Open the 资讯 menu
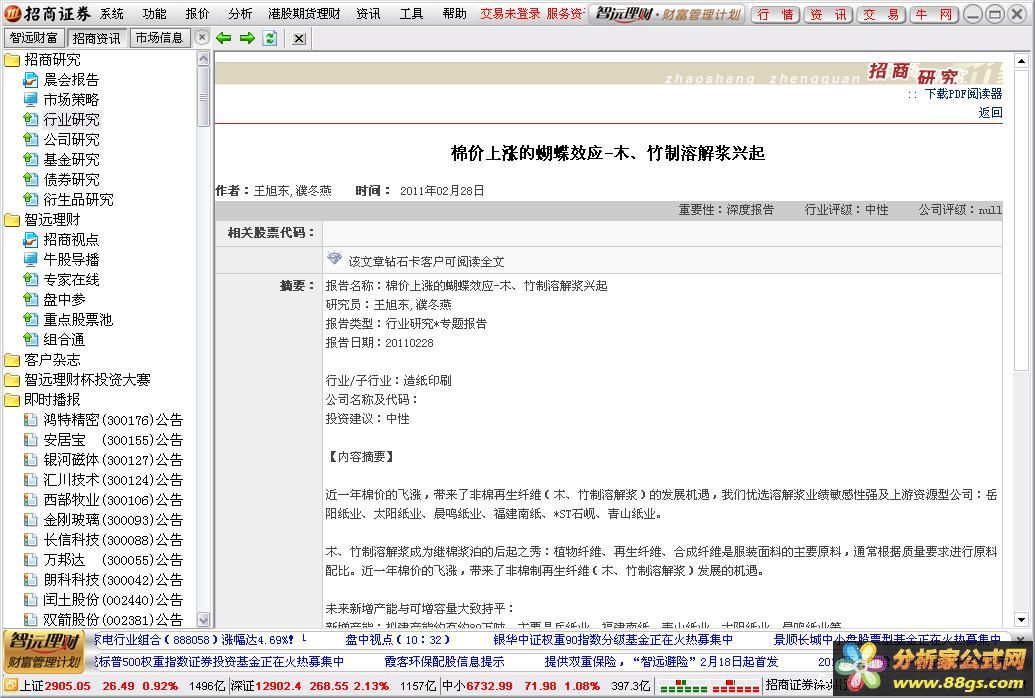Viewport: 1035px width, 698px height. coord(368,13)
